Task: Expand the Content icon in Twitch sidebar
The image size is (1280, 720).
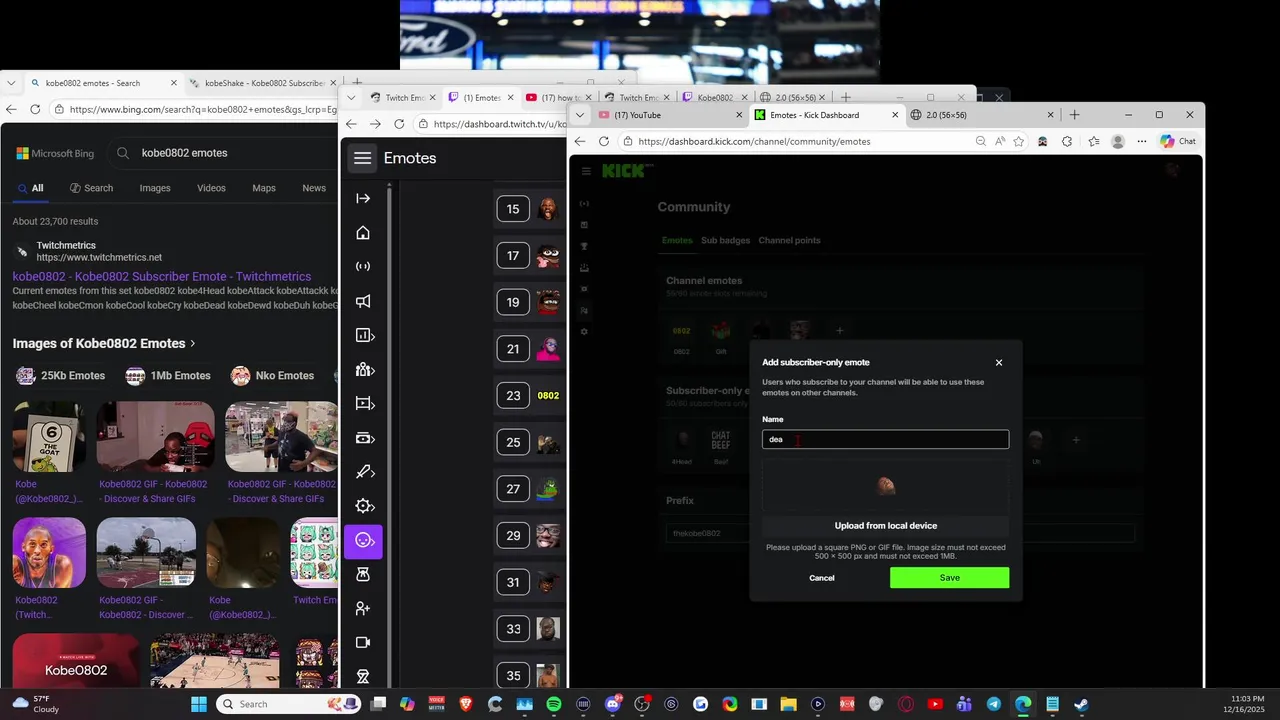Action: (364, 404)
